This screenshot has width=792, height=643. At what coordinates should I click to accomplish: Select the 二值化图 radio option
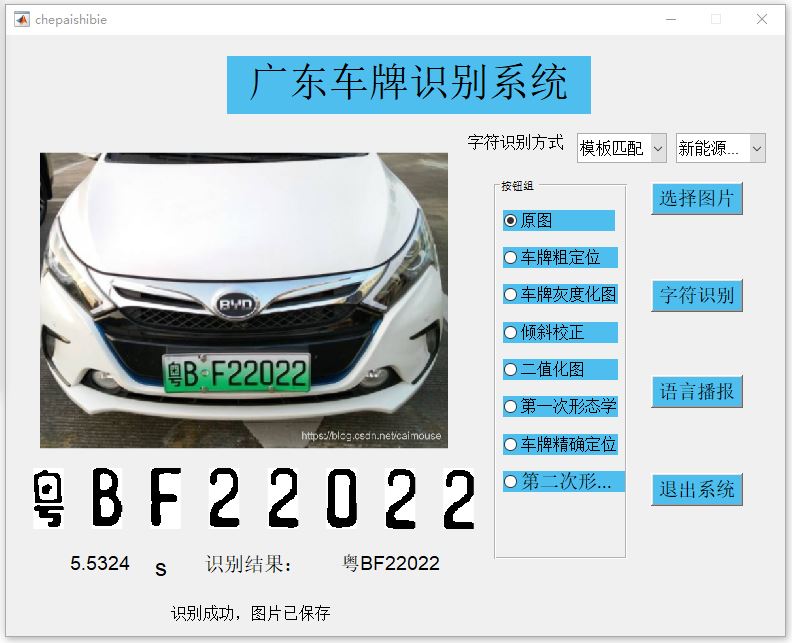560,369
